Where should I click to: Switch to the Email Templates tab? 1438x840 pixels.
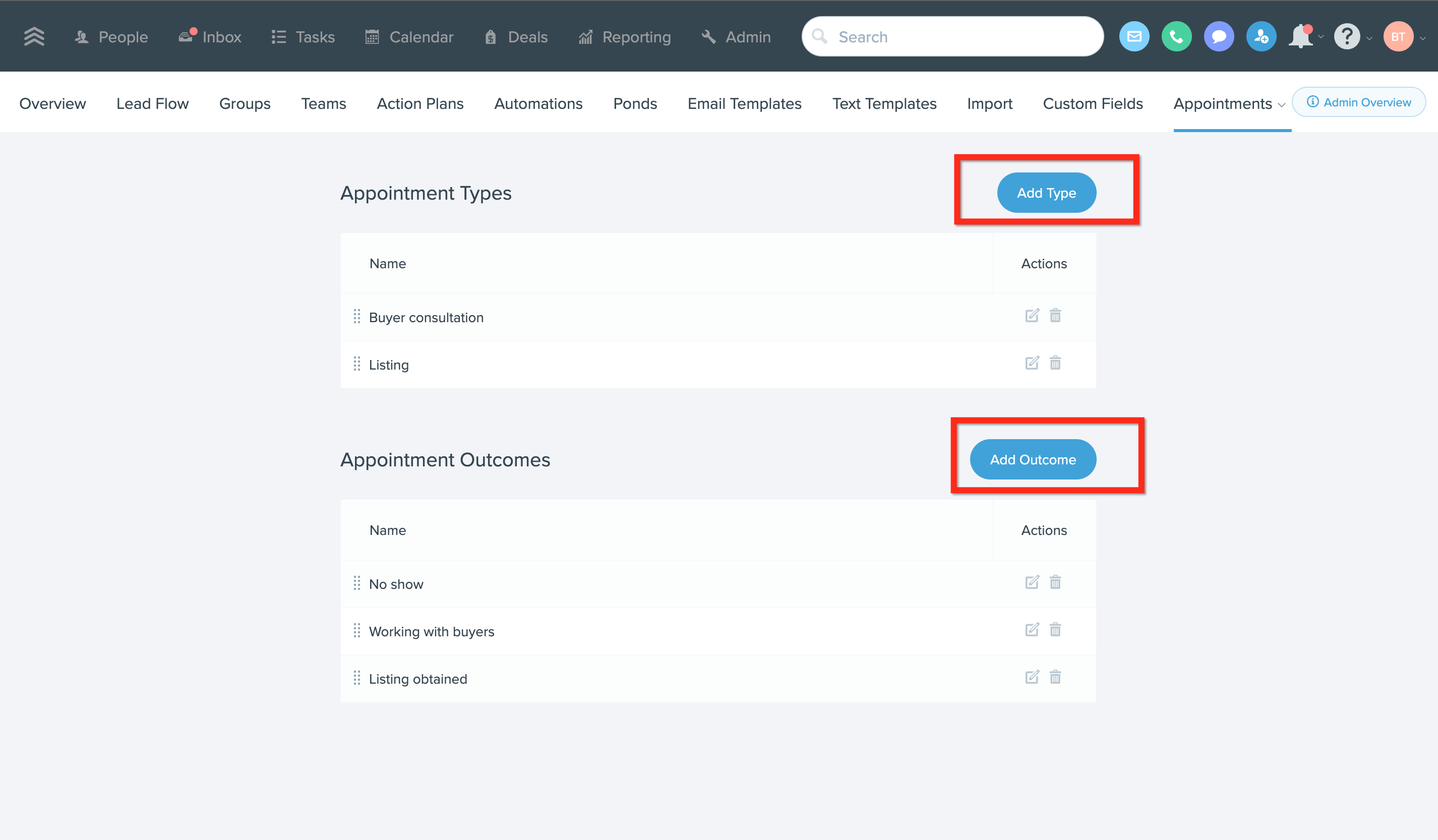point(744,103)
